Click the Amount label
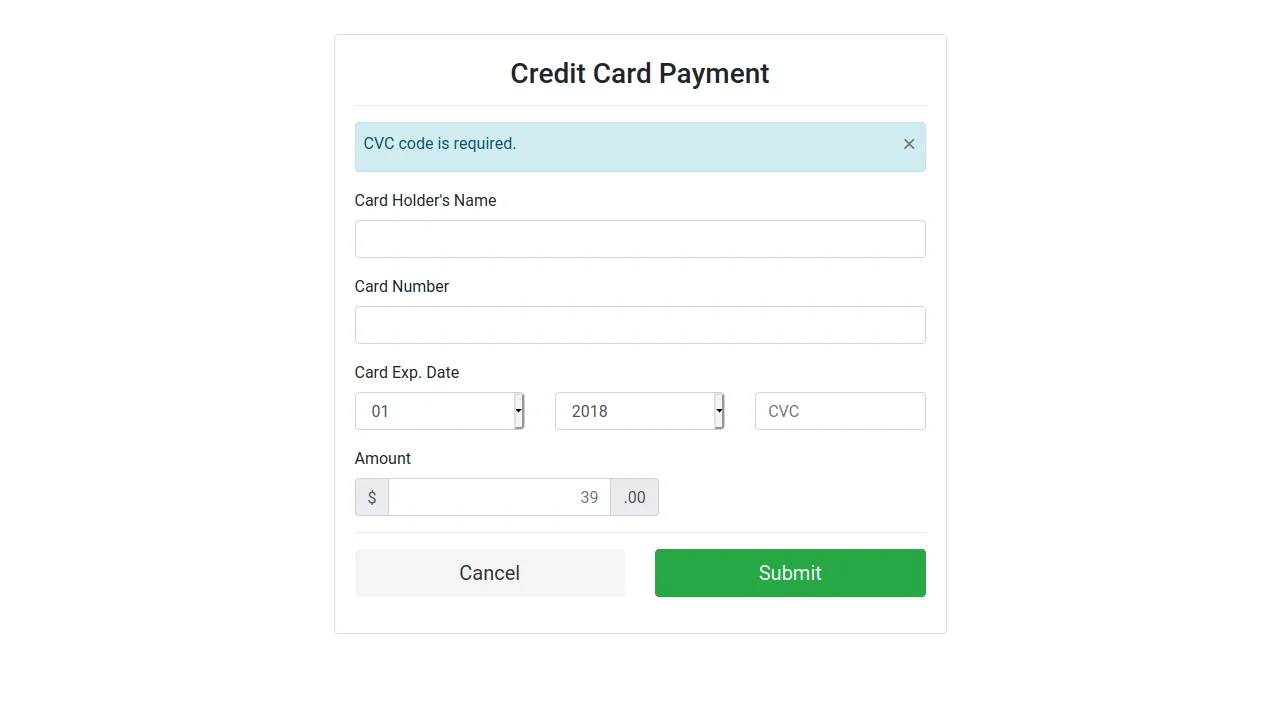This screenshot has height=720, width=1280. pos(382,458)
